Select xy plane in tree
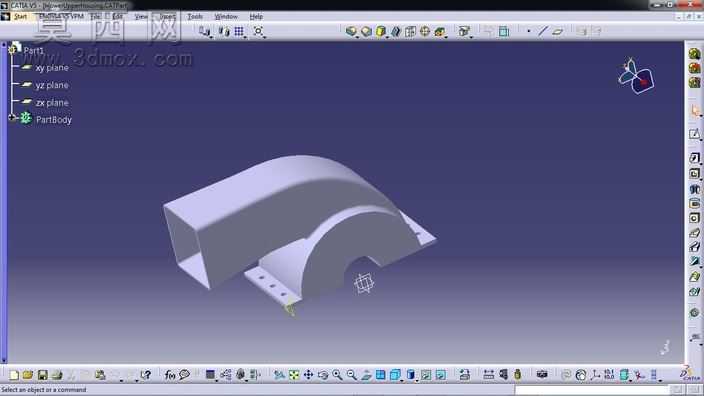Screen dimensions: 704x396 pyautogui.click(x=52, y=68)
